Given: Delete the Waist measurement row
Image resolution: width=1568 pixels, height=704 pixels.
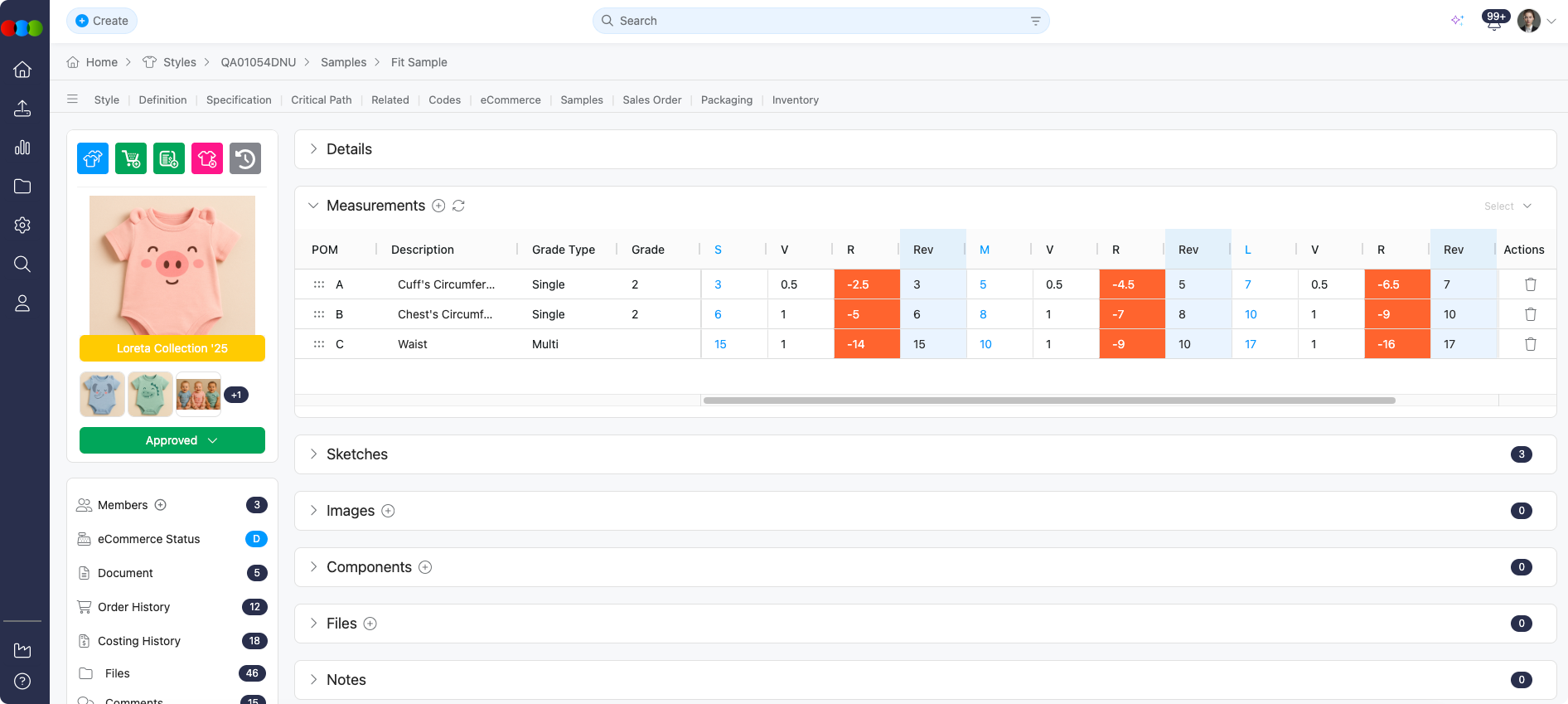Looking at the screenshot, I should [1530, 344].
